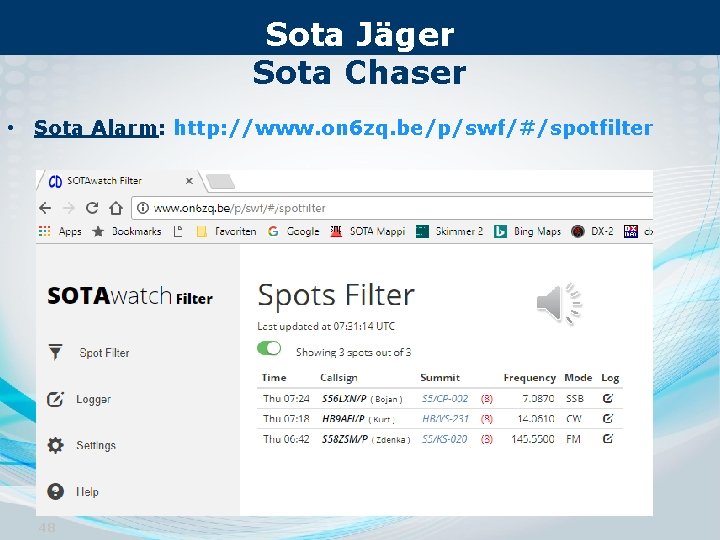Image resolution: width=720 pixels, height=540 pixels.
Task: Open the SOTA Mappi bookmark
Action: 368,231
